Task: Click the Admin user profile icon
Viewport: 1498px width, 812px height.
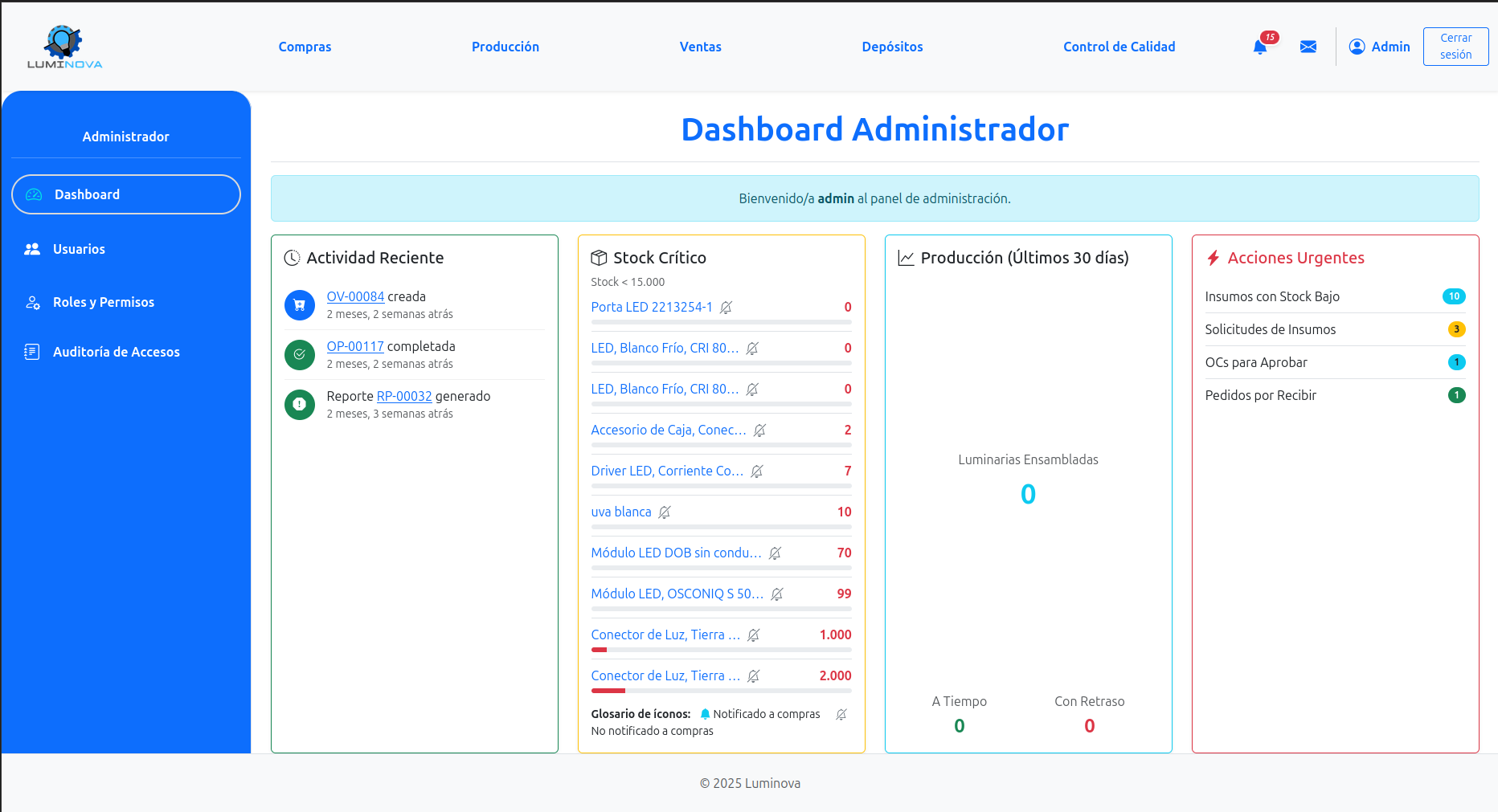Action: (x=1357, y=47)
